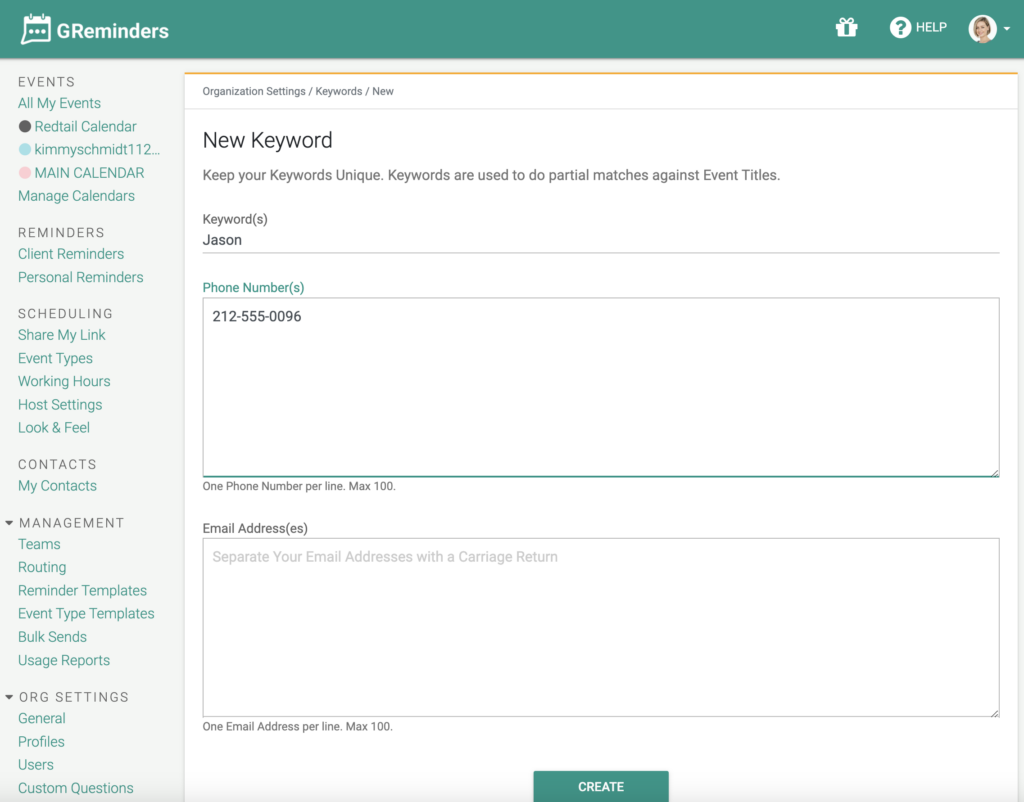1024x802 pixels.
Task: Click the New Keyword heading
Action: (x=267, y=140)
